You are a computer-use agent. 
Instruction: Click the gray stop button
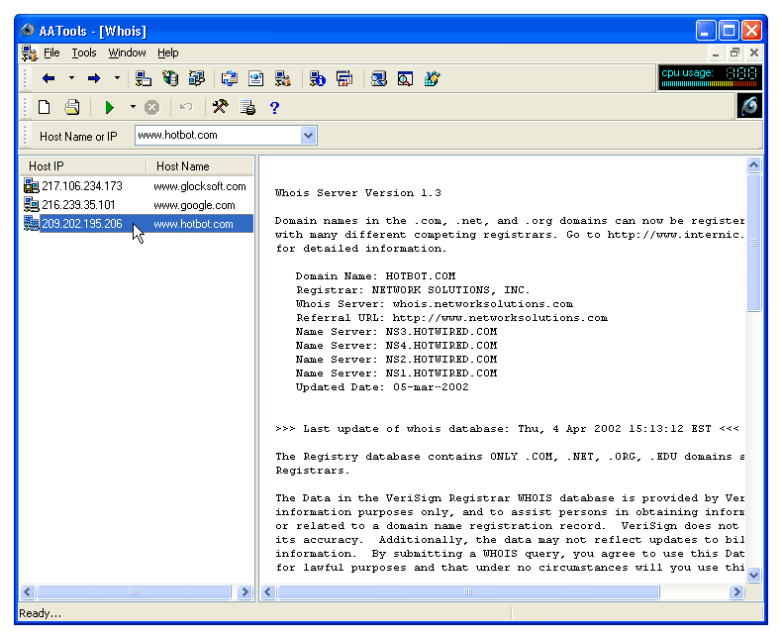coord(152,107)
